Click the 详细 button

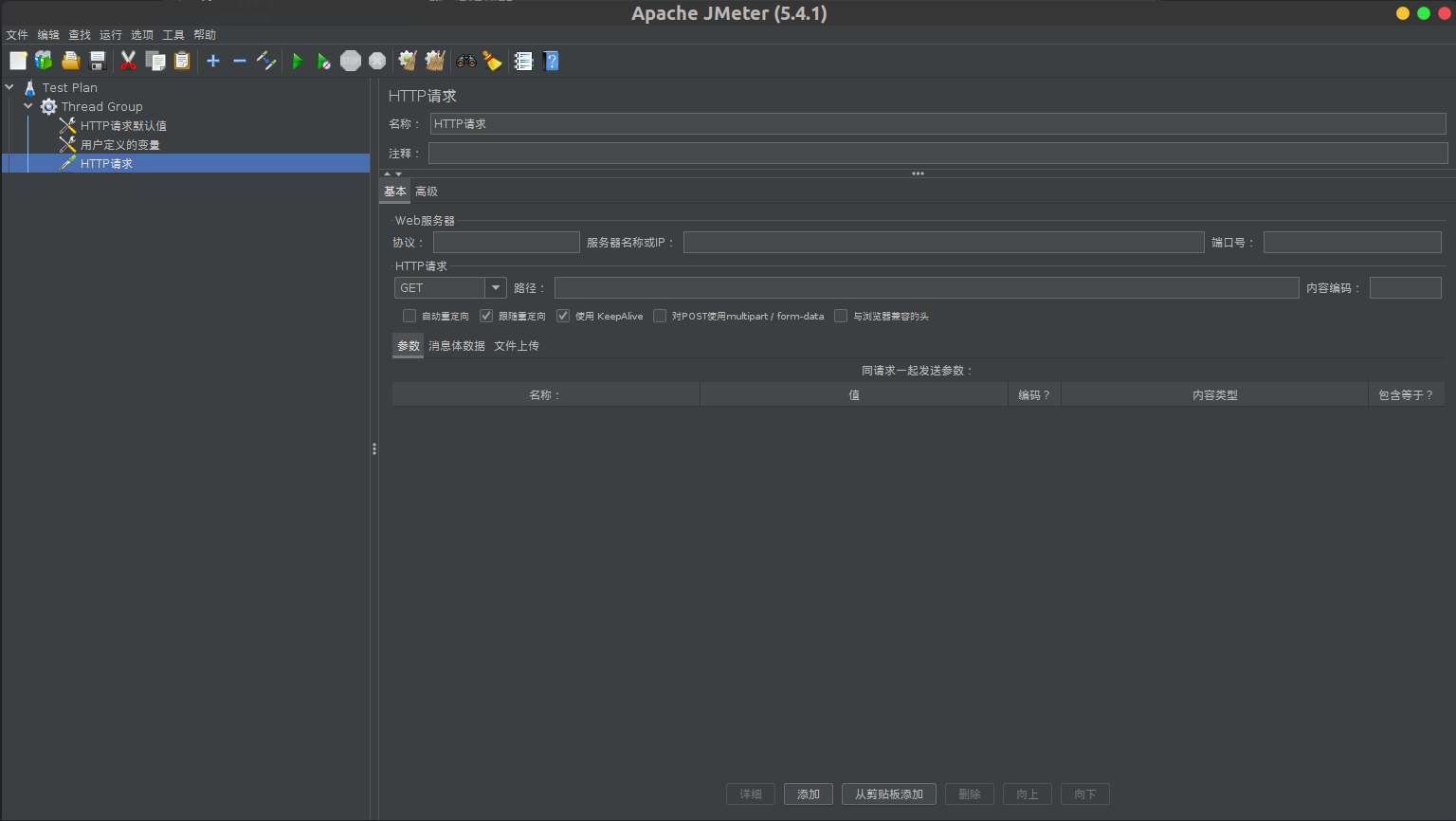[x=751, y=794]
